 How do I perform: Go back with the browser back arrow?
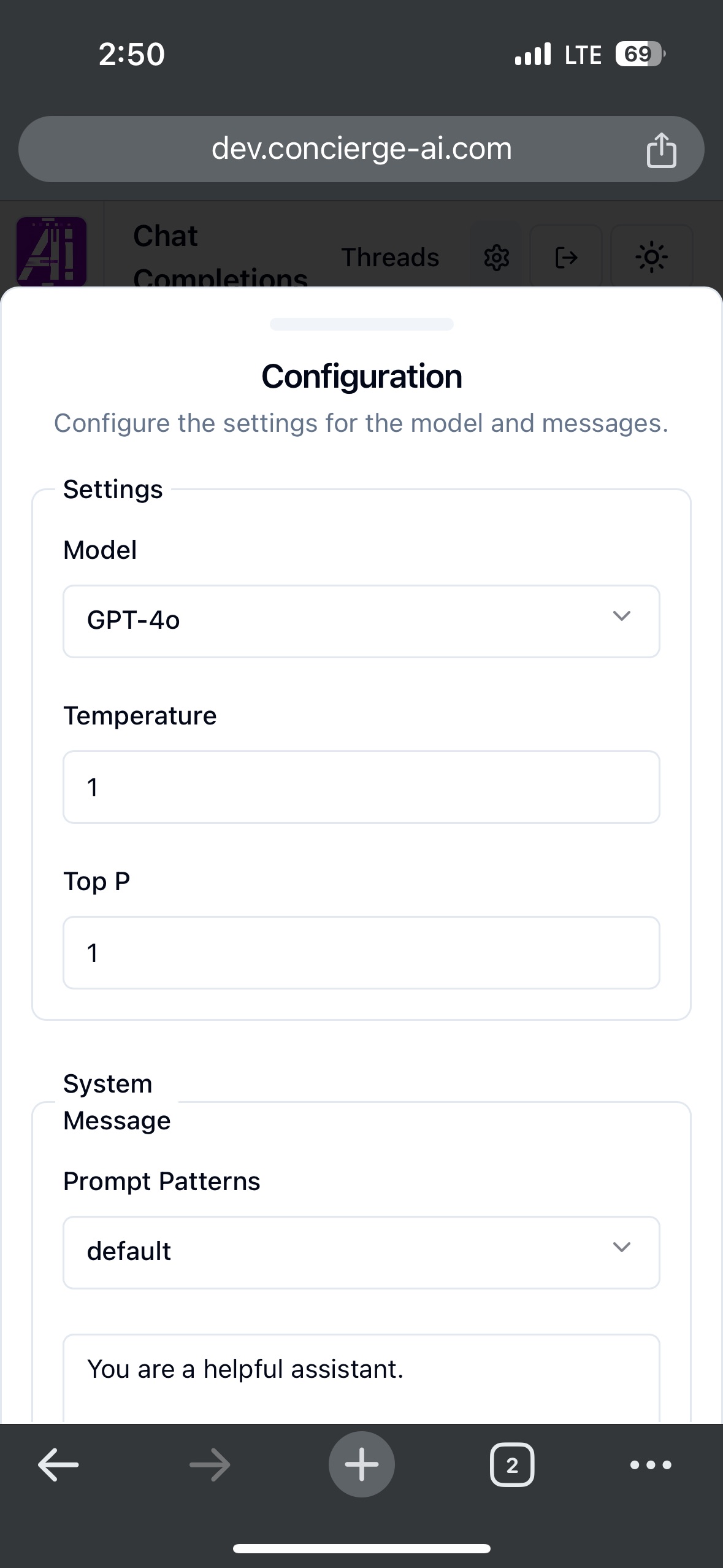tap(58, 1465)
